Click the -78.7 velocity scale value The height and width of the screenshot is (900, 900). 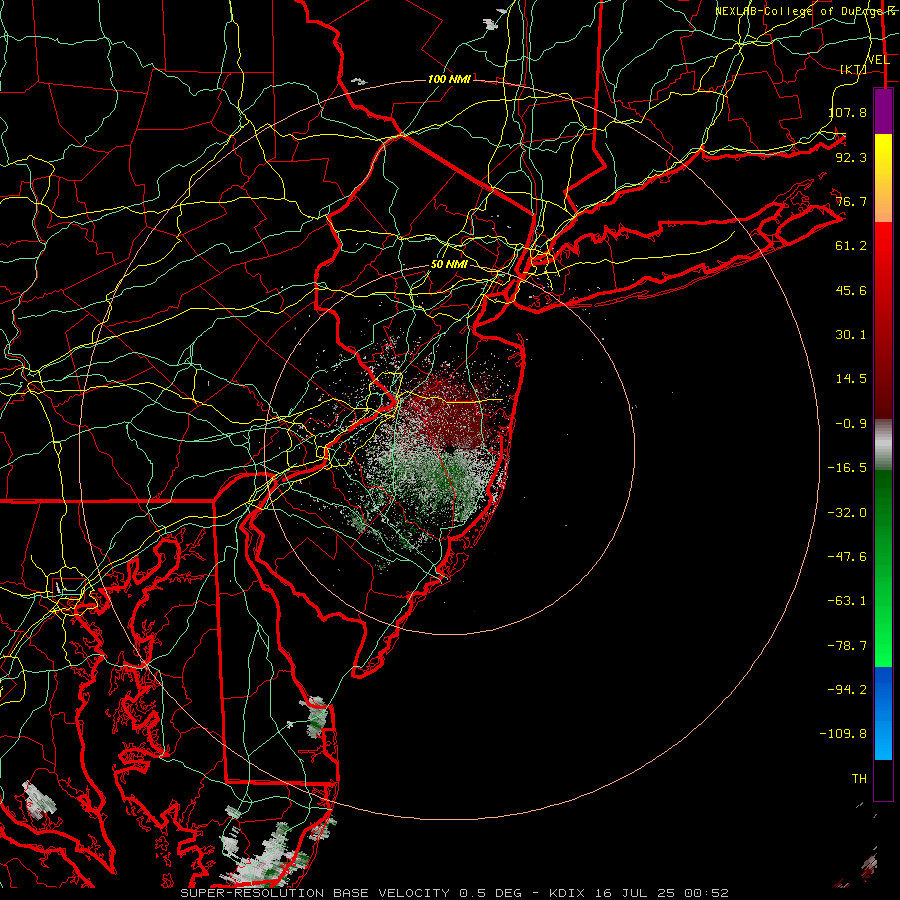pyautogui.click(x=847, y=645)
